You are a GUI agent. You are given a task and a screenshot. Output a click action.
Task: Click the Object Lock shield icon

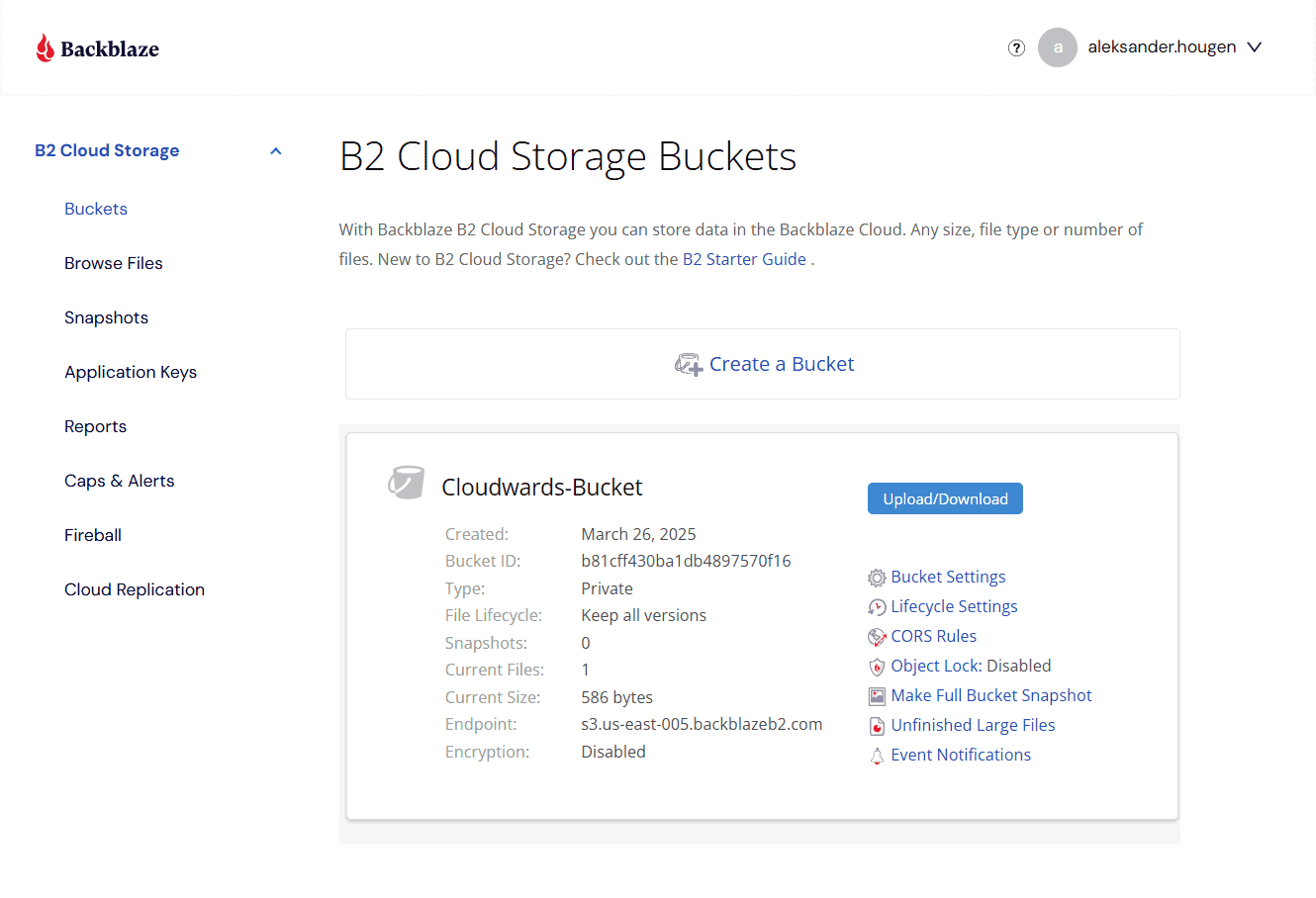pyautogui.click(x=877, y=667)
